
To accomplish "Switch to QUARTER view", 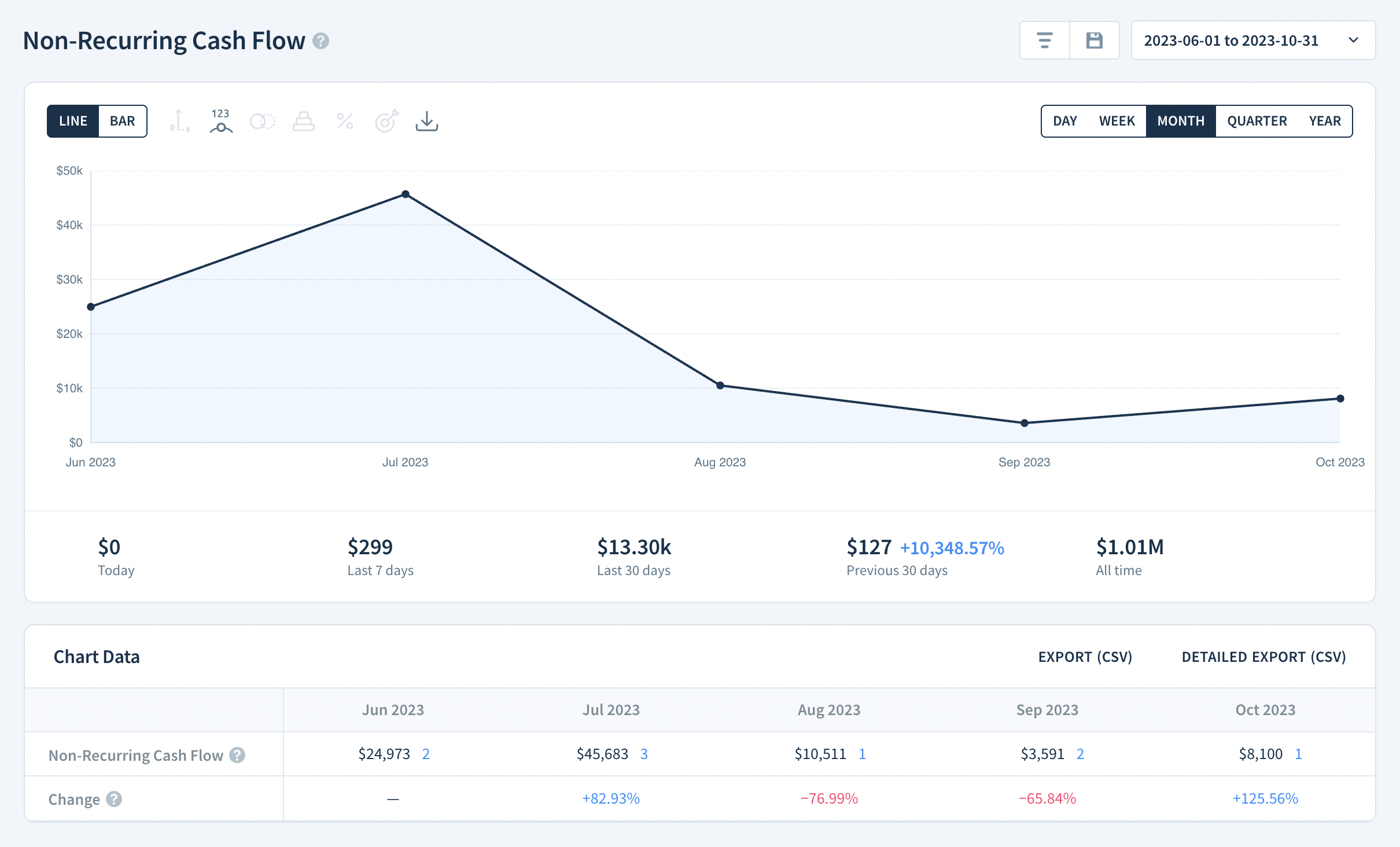I will point(1257,121).
